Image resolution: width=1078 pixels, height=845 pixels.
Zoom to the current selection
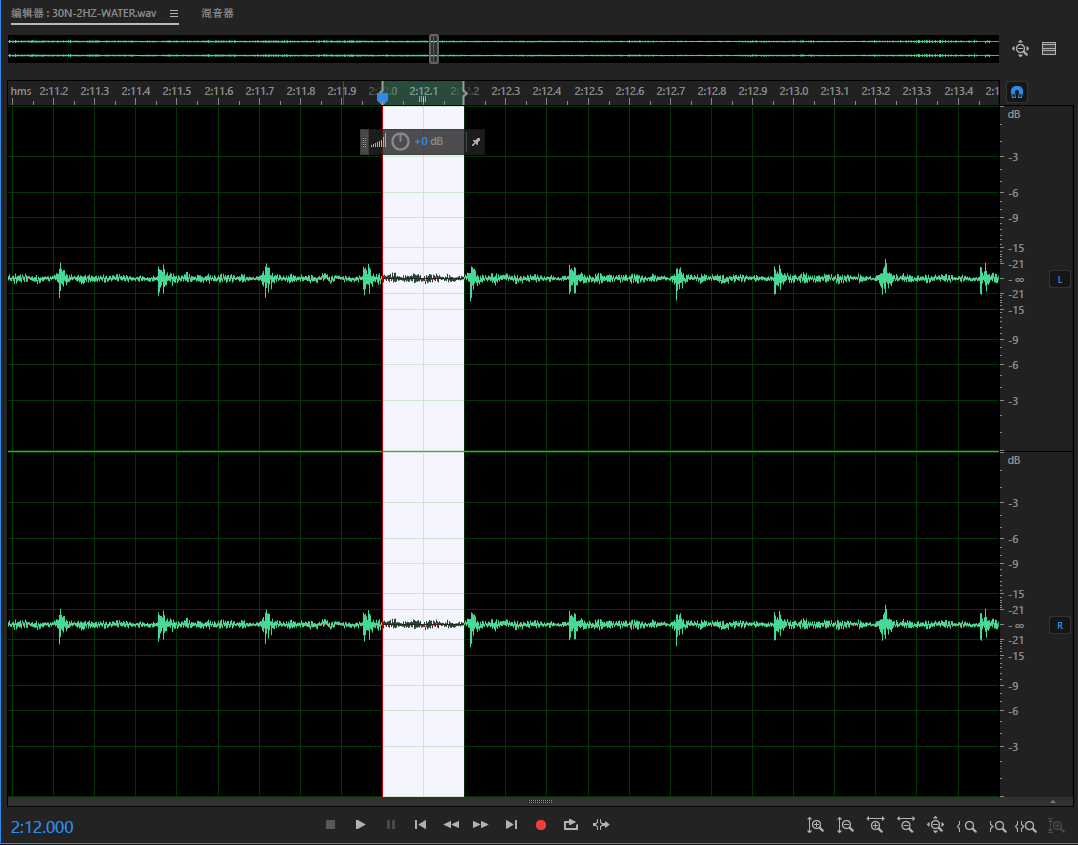1026,826
